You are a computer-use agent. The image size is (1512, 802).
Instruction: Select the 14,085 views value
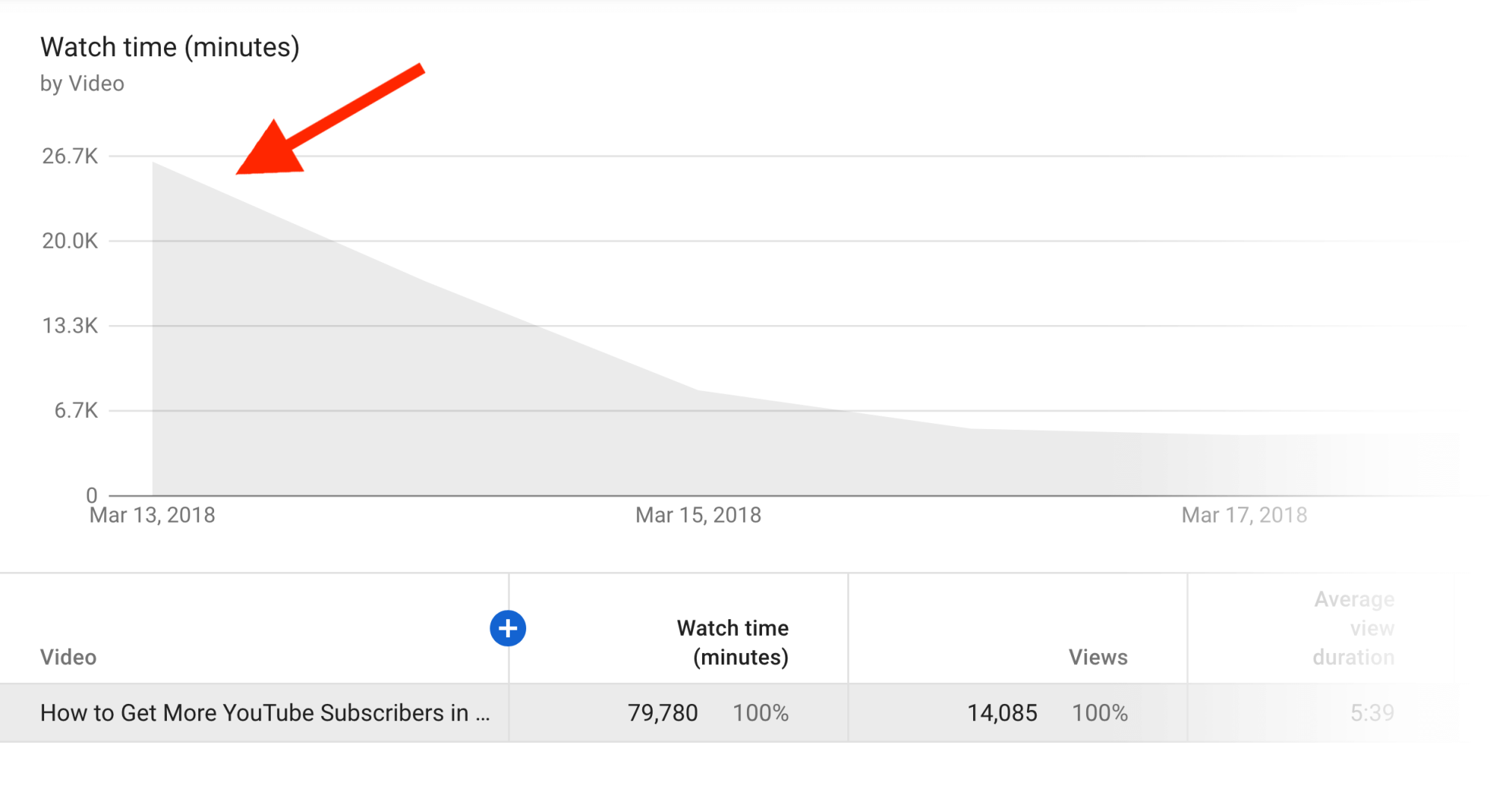[x=1002, y=713]
